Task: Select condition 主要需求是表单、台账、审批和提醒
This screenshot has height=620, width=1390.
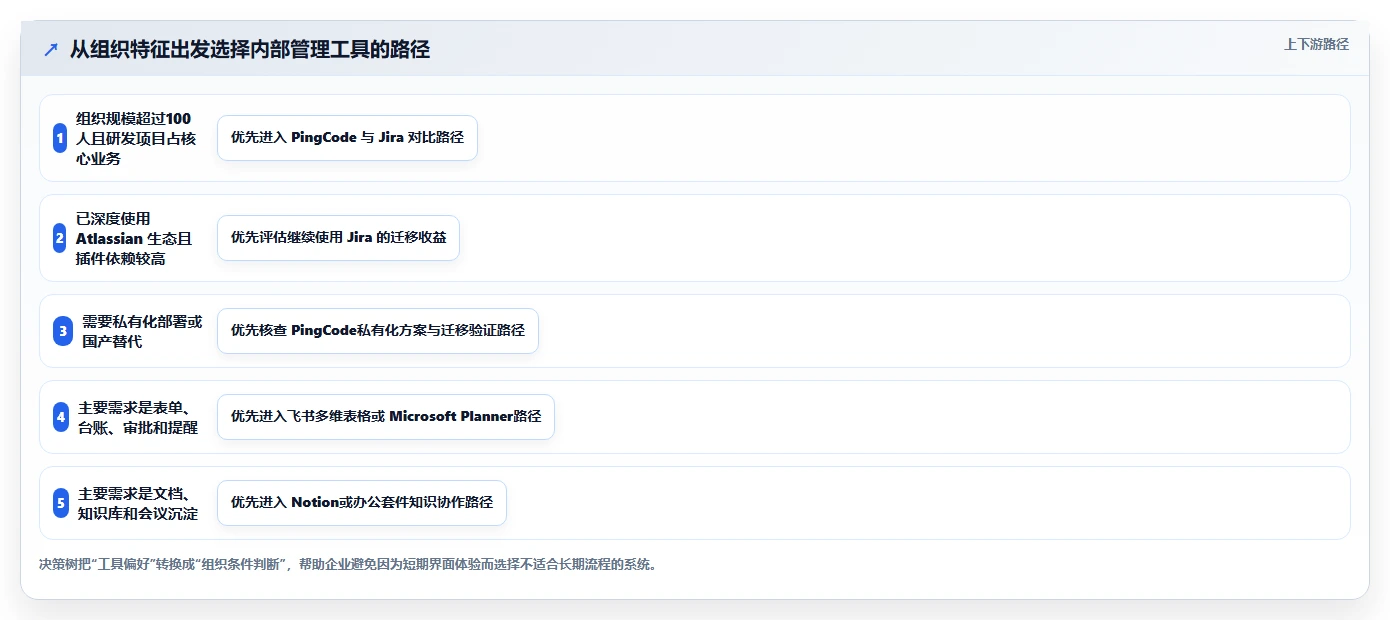Action: pyautogui.click(x=138, y=417)
